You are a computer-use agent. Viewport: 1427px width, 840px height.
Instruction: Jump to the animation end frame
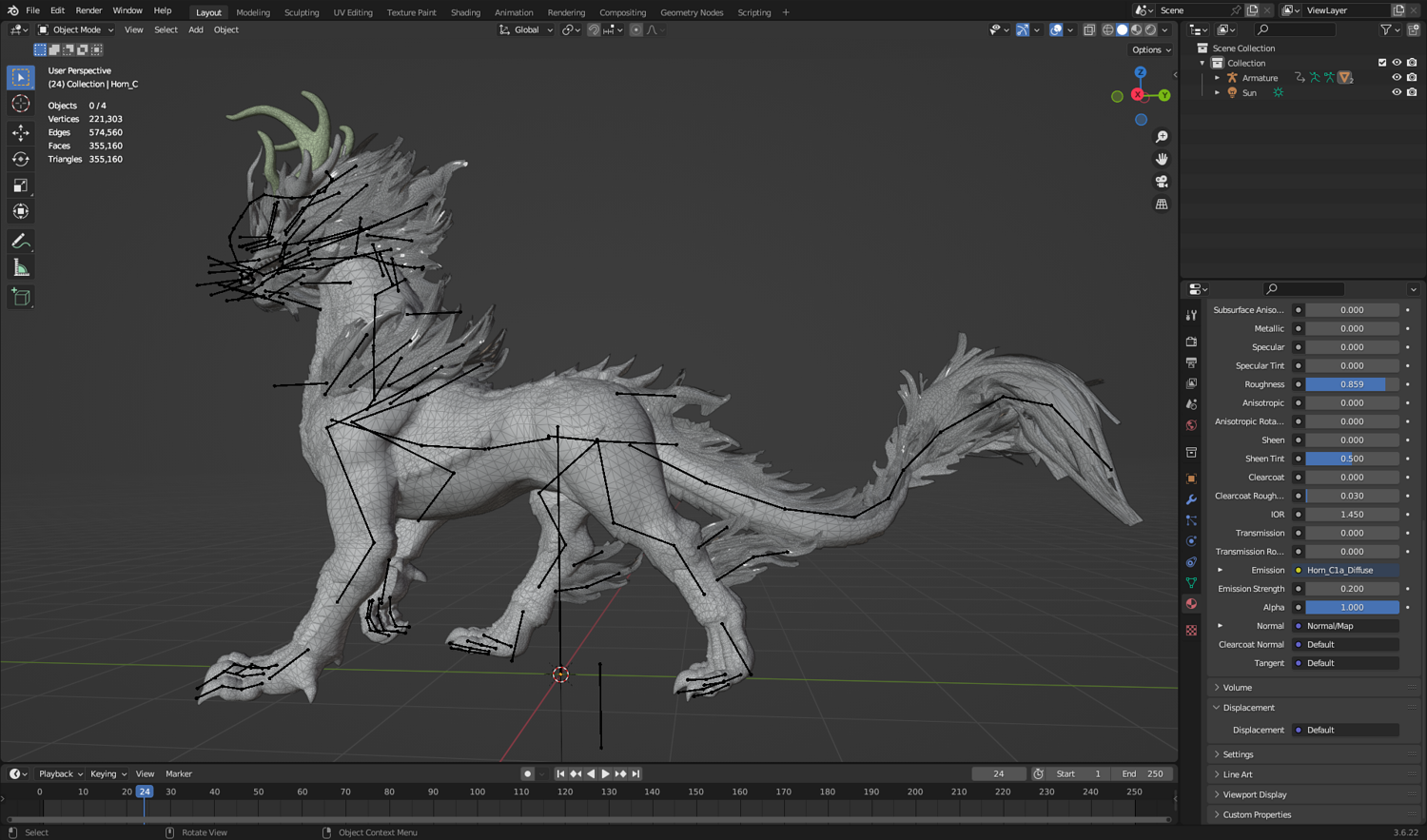[635, 773]
